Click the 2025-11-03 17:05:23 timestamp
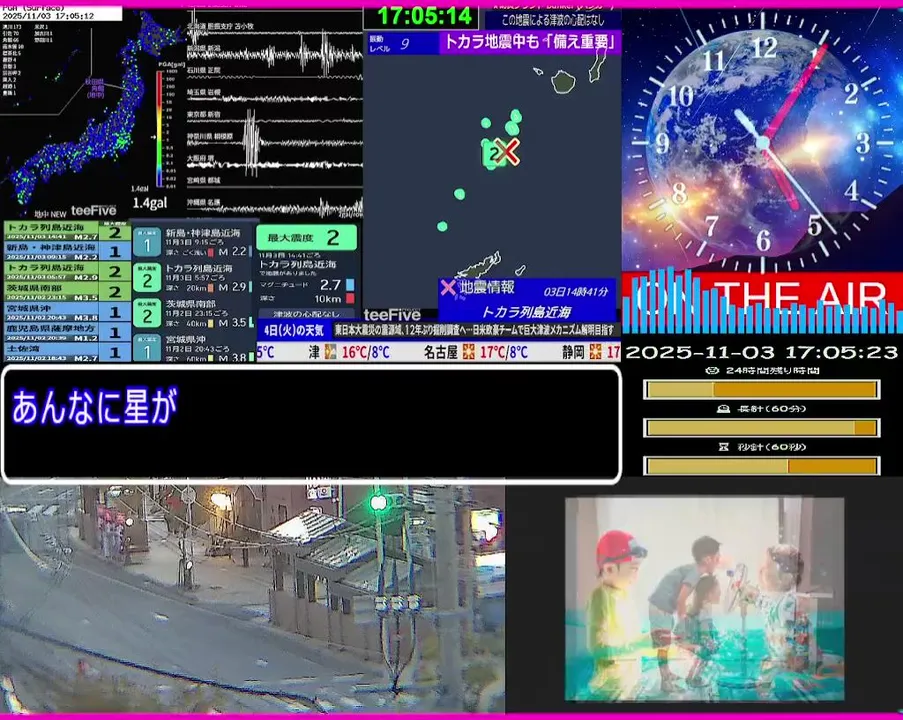This screenshot has height=720, width=903. pos(761,352)
